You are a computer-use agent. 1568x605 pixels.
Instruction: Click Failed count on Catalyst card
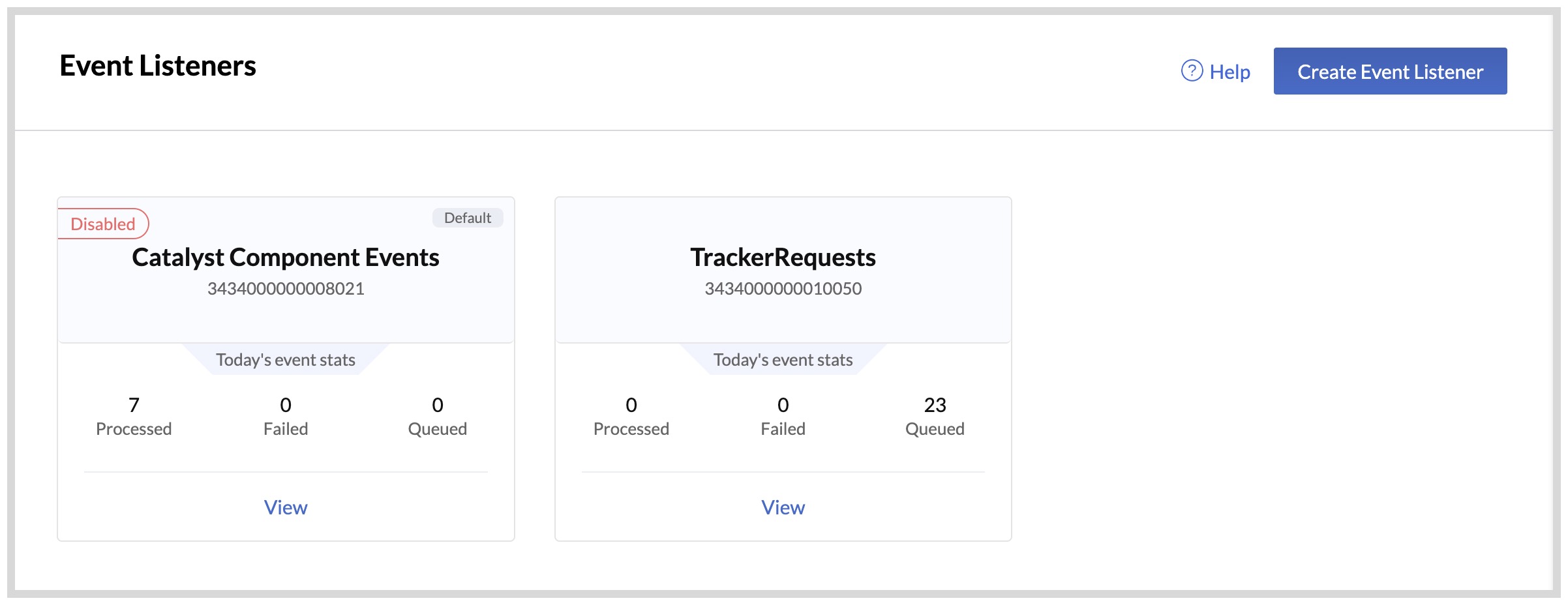coord(285,406)
